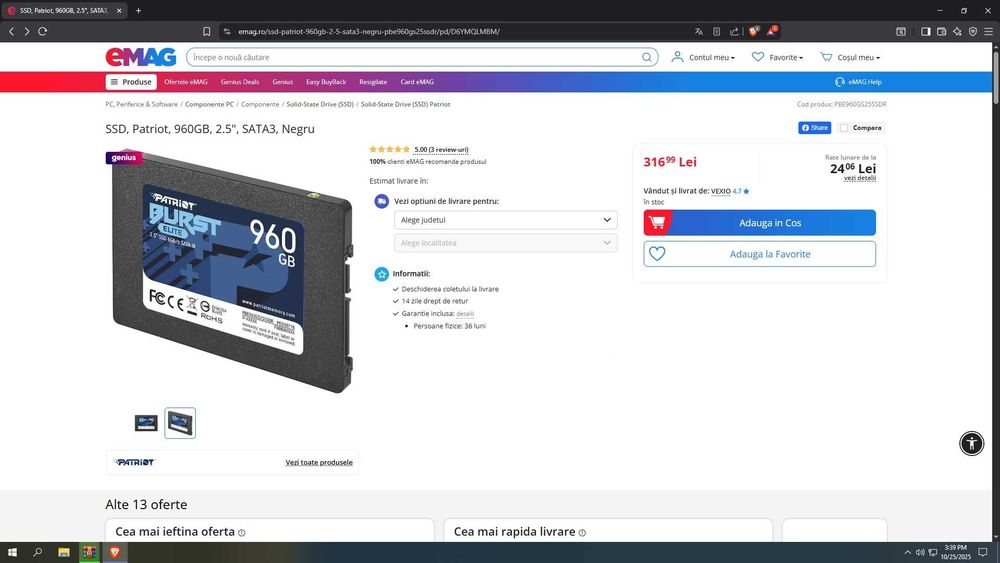Open warranty detalii link

tap(465, 314)
